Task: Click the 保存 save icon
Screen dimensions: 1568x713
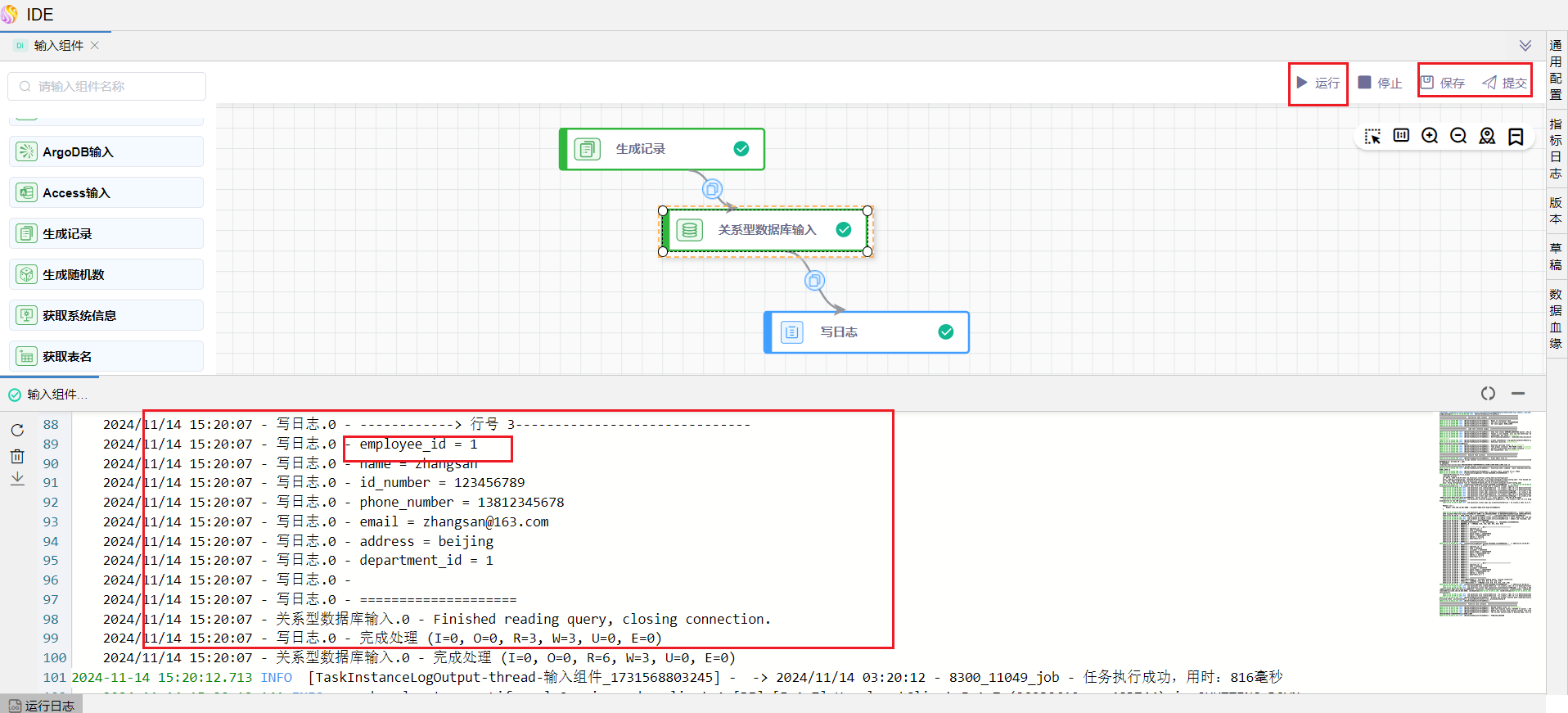Action: point(1427,83)
